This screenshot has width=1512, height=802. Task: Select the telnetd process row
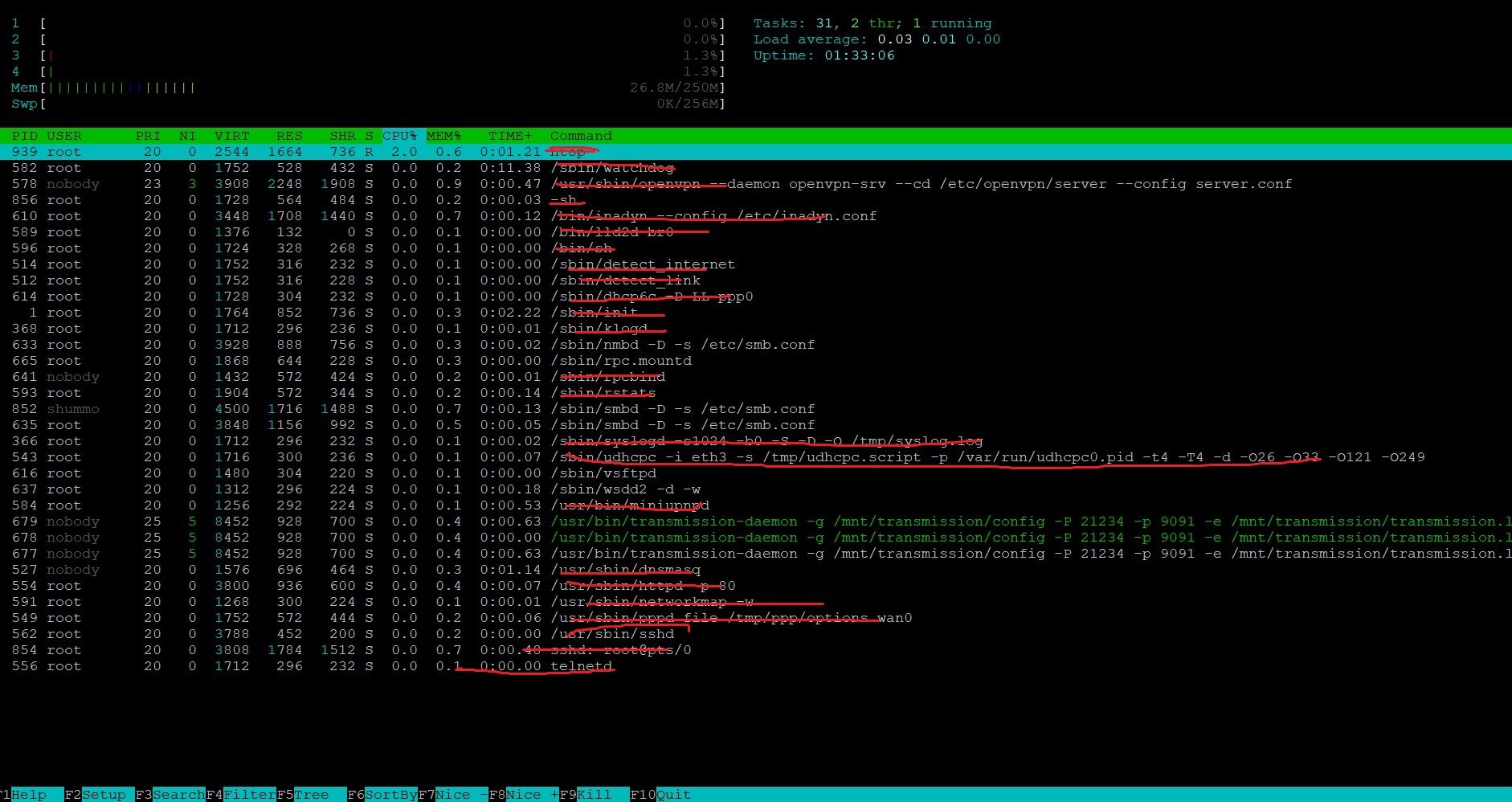click(x=756, y=666)
